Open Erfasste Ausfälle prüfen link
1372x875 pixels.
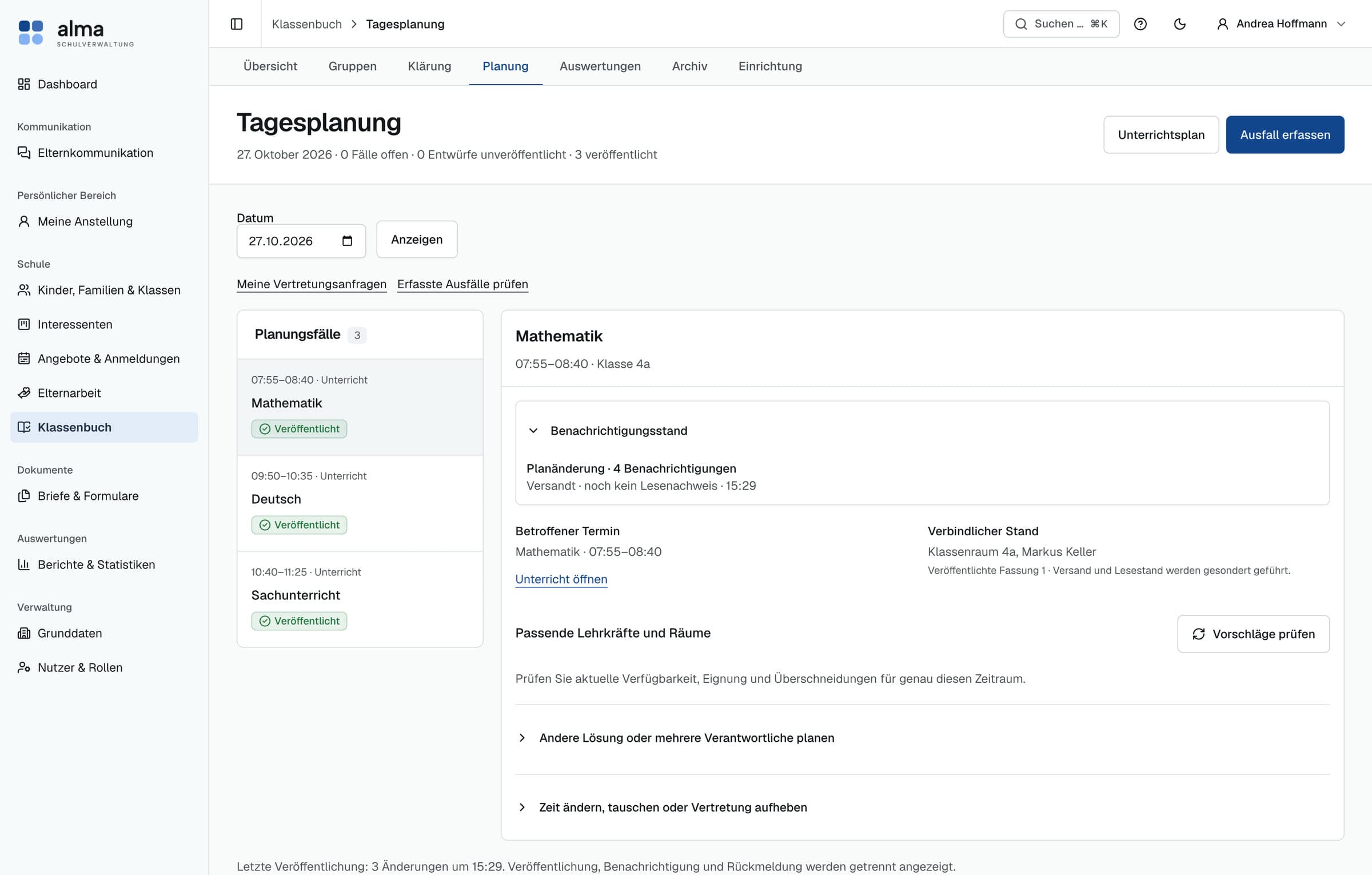coord(462,284)
